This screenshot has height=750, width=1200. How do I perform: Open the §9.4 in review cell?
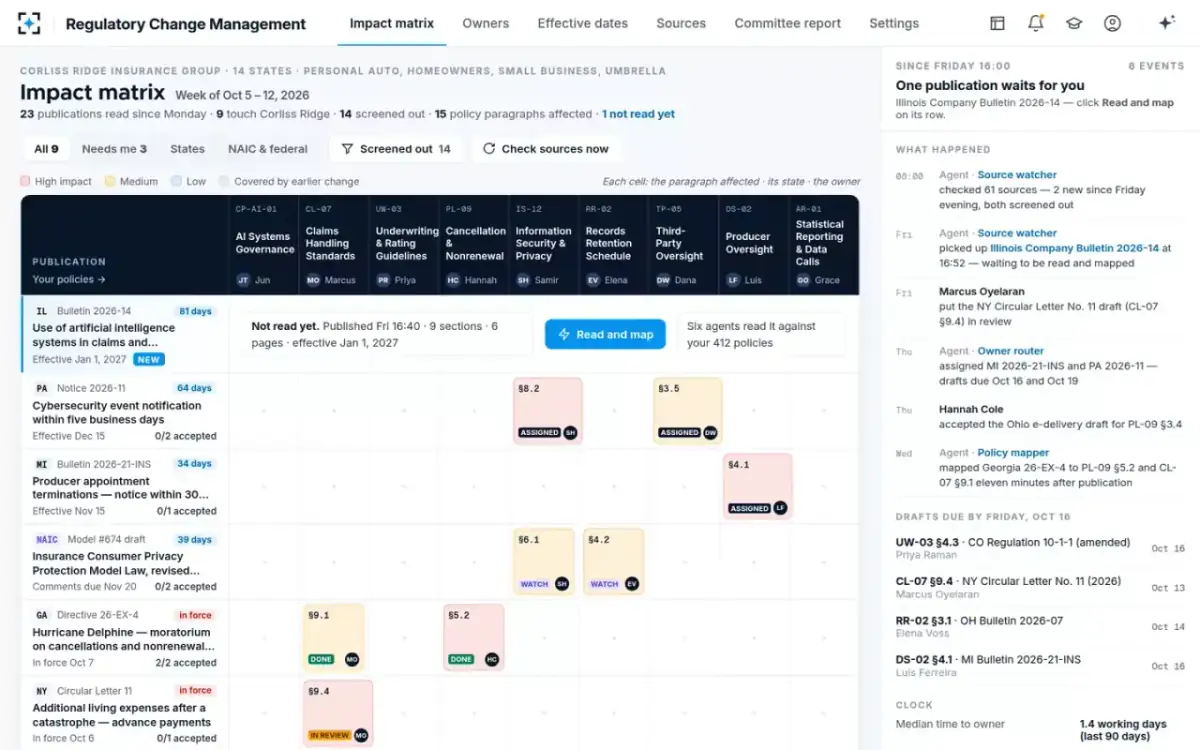pos(338,713)
